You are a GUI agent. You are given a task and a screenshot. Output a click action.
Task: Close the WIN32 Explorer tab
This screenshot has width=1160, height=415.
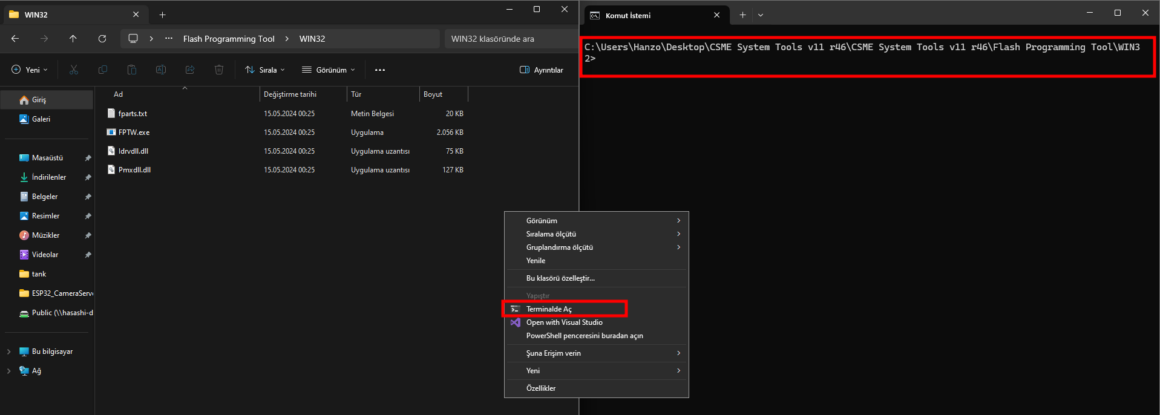click(x=135, y=14)
